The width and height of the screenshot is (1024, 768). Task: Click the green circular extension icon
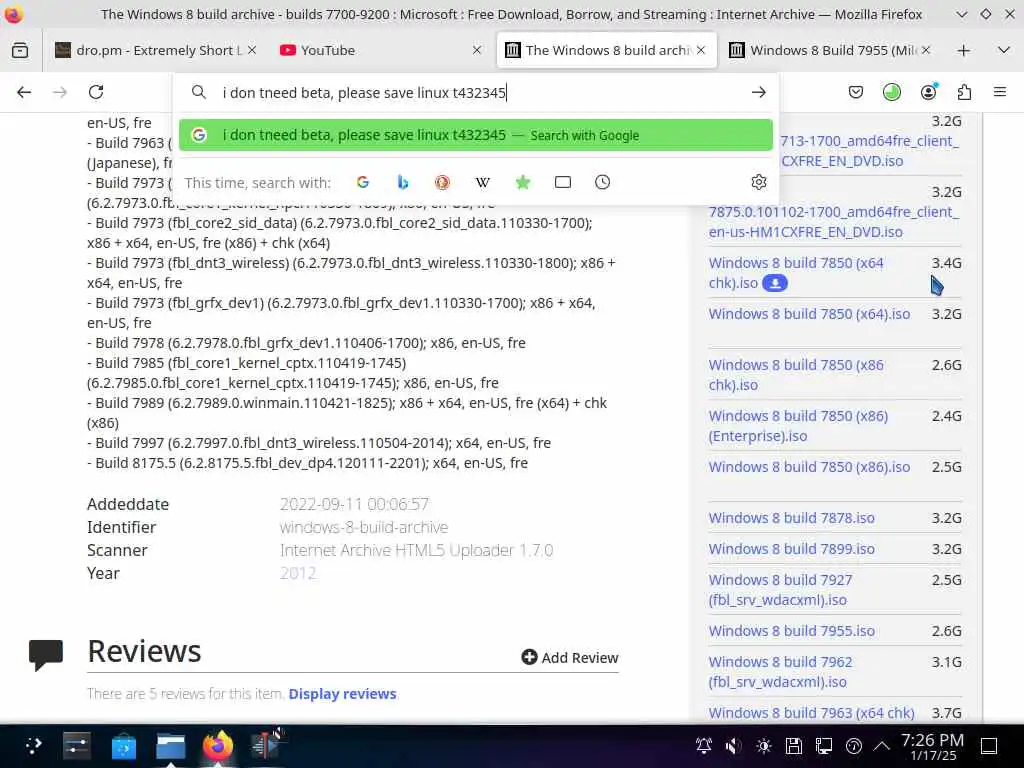coord(891,92)
